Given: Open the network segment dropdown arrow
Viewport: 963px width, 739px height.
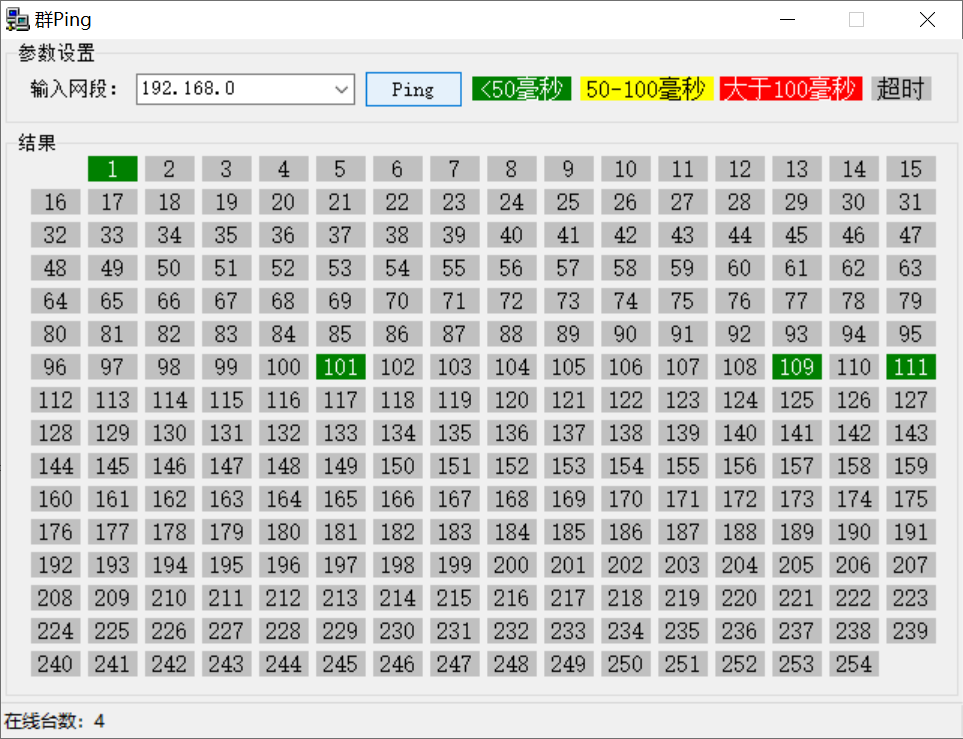Looking at the screenshot, I should point(341,90).
